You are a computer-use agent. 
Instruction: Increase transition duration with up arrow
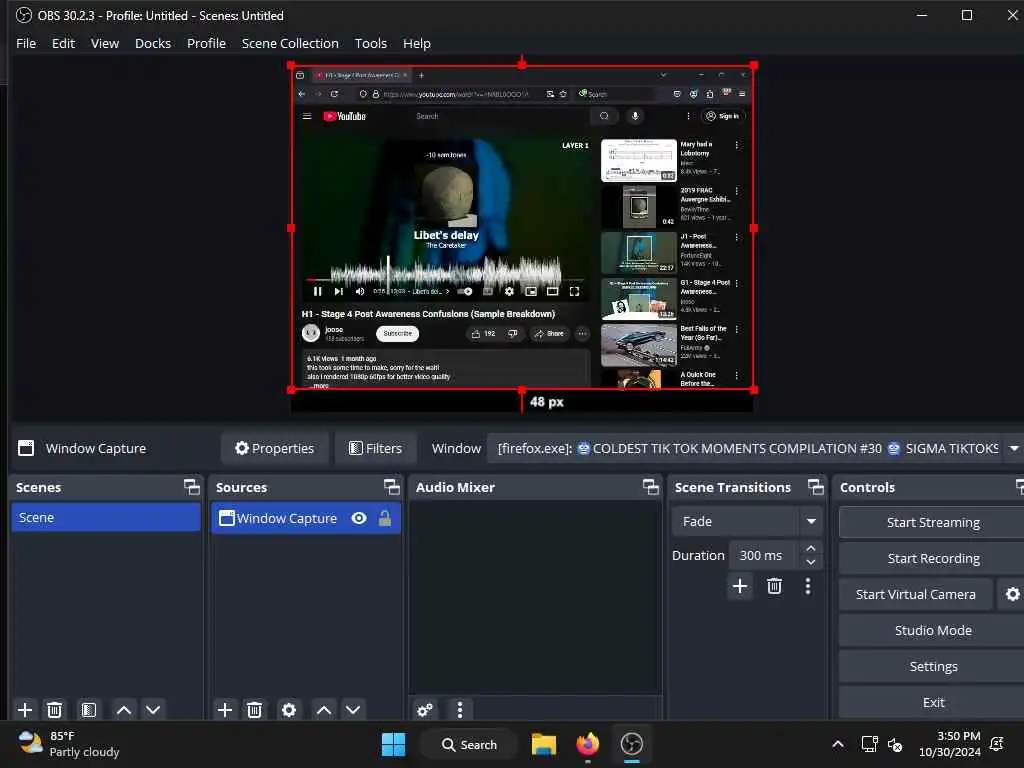point(811,548)
